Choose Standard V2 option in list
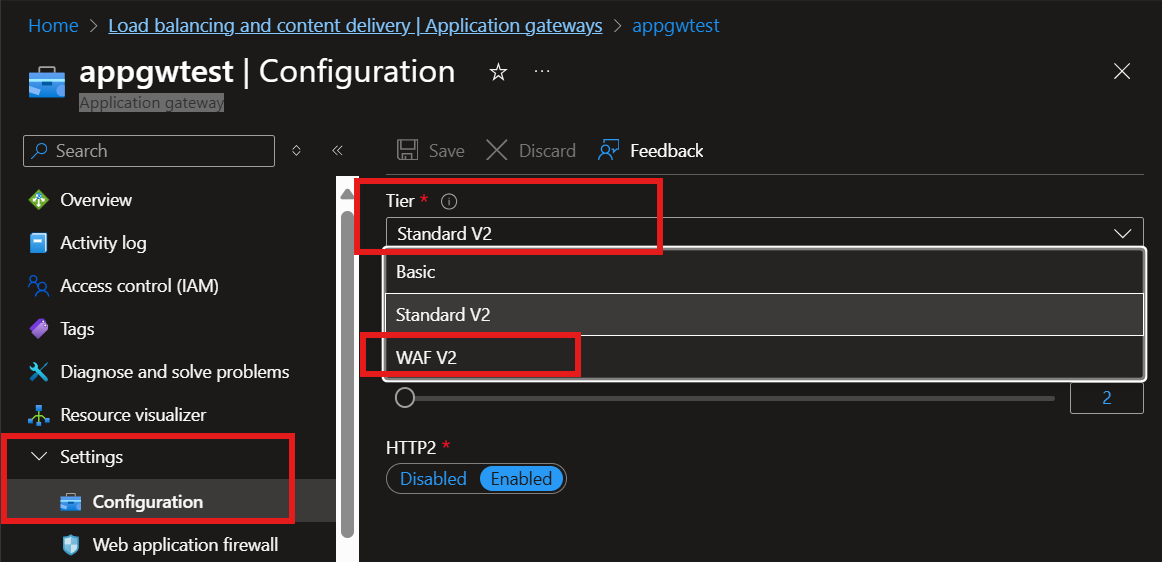The height and width of the screenshot is (562, 1162). [764, 314]
